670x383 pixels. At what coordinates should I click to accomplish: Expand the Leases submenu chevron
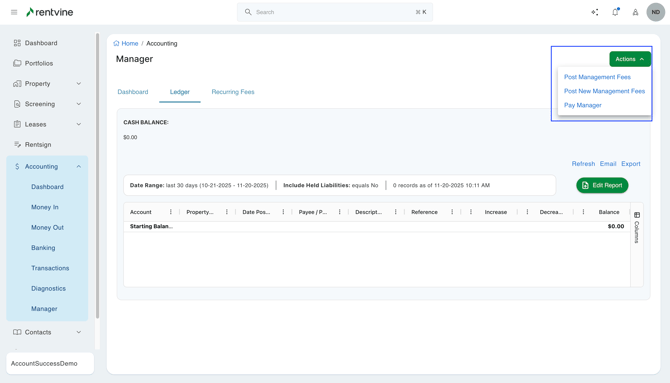click(79, 124)
